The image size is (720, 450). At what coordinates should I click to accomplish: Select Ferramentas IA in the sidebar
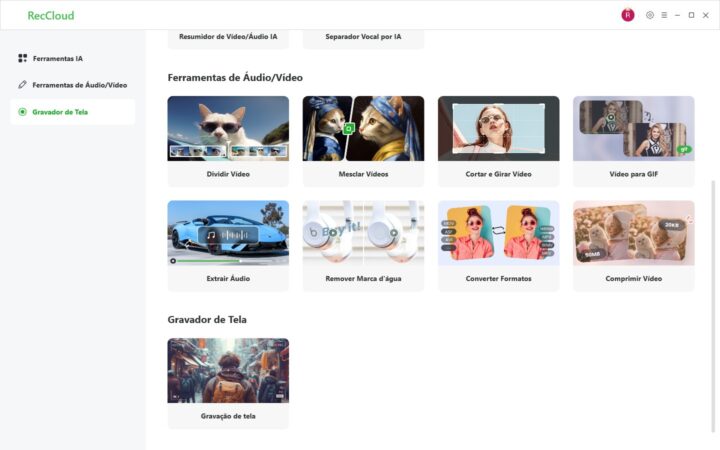(x=58, y=58)
